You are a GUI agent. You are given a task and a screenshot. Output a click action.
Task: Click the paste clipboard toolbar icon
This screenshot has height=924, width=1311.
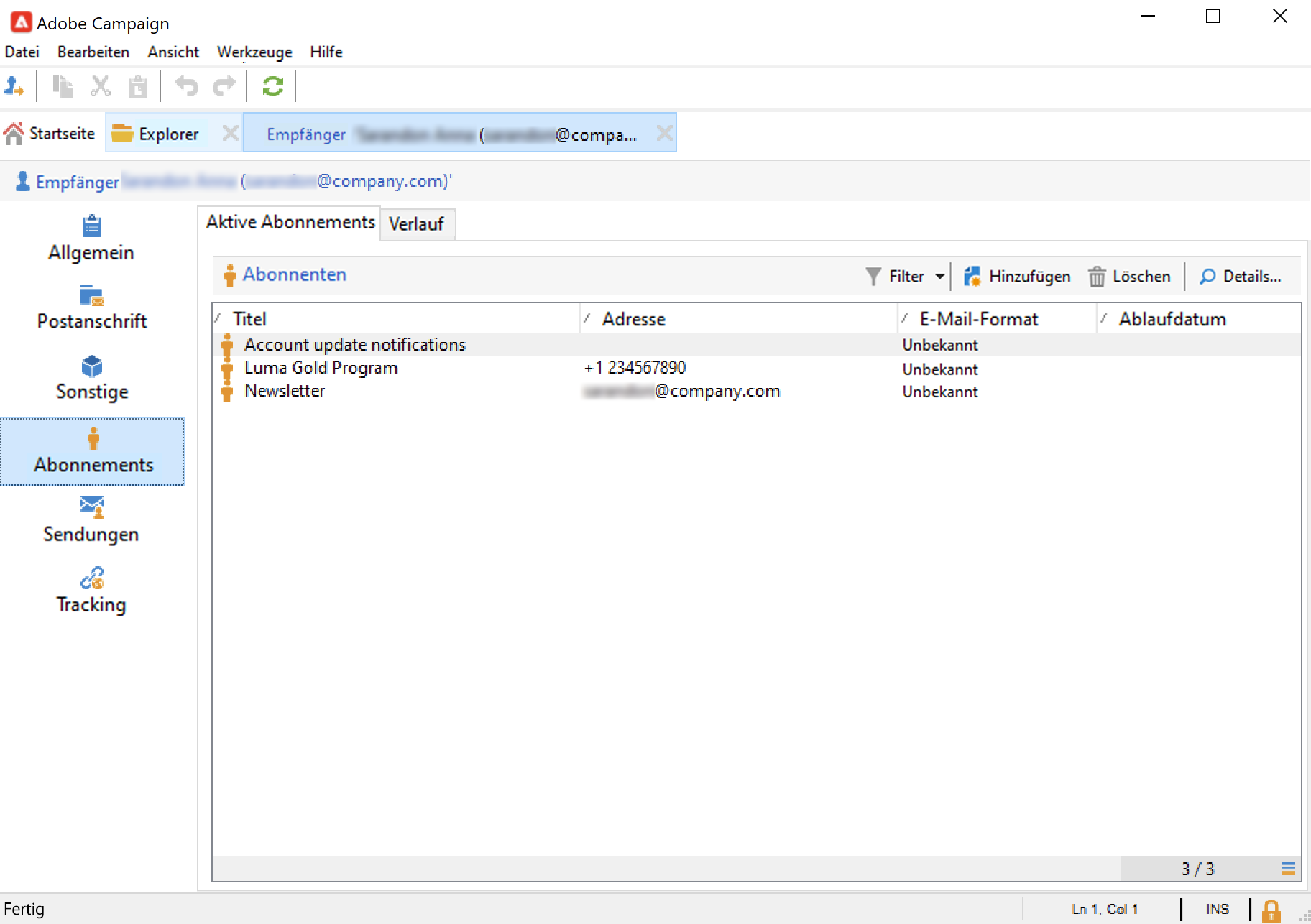(138, 87)
